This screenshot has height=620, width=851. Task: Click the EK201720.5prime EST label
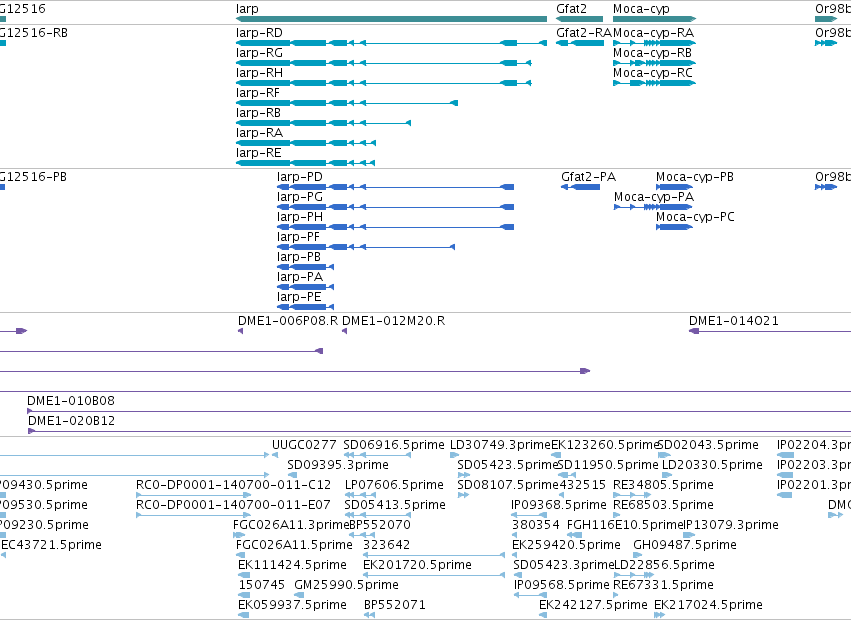pos(417,565)
